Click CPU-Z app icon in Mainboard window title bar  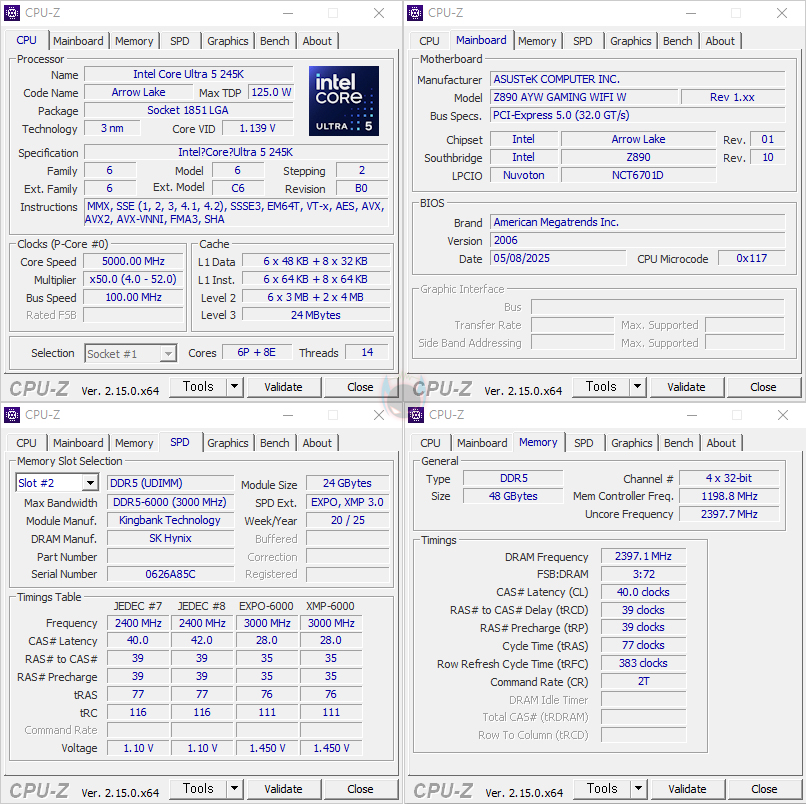415,12
